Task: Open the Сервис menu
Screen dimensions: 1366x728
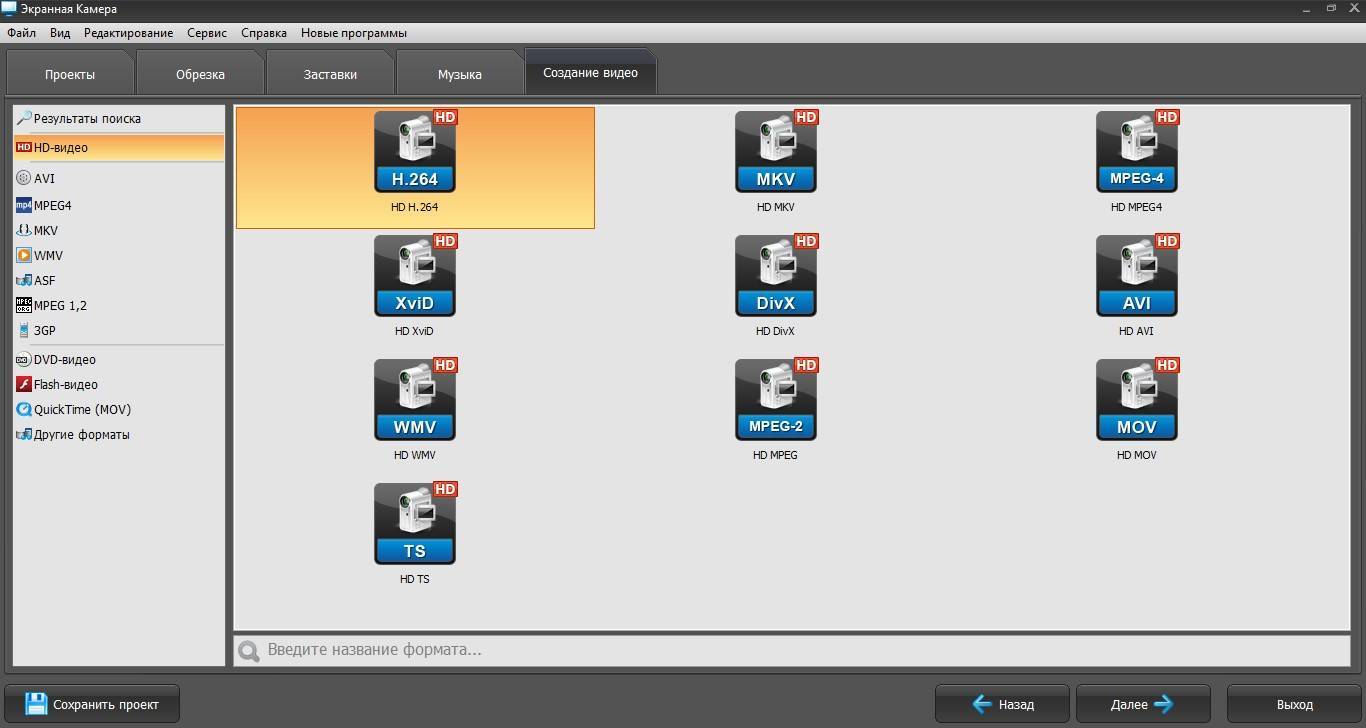Action: click(207, 33)
